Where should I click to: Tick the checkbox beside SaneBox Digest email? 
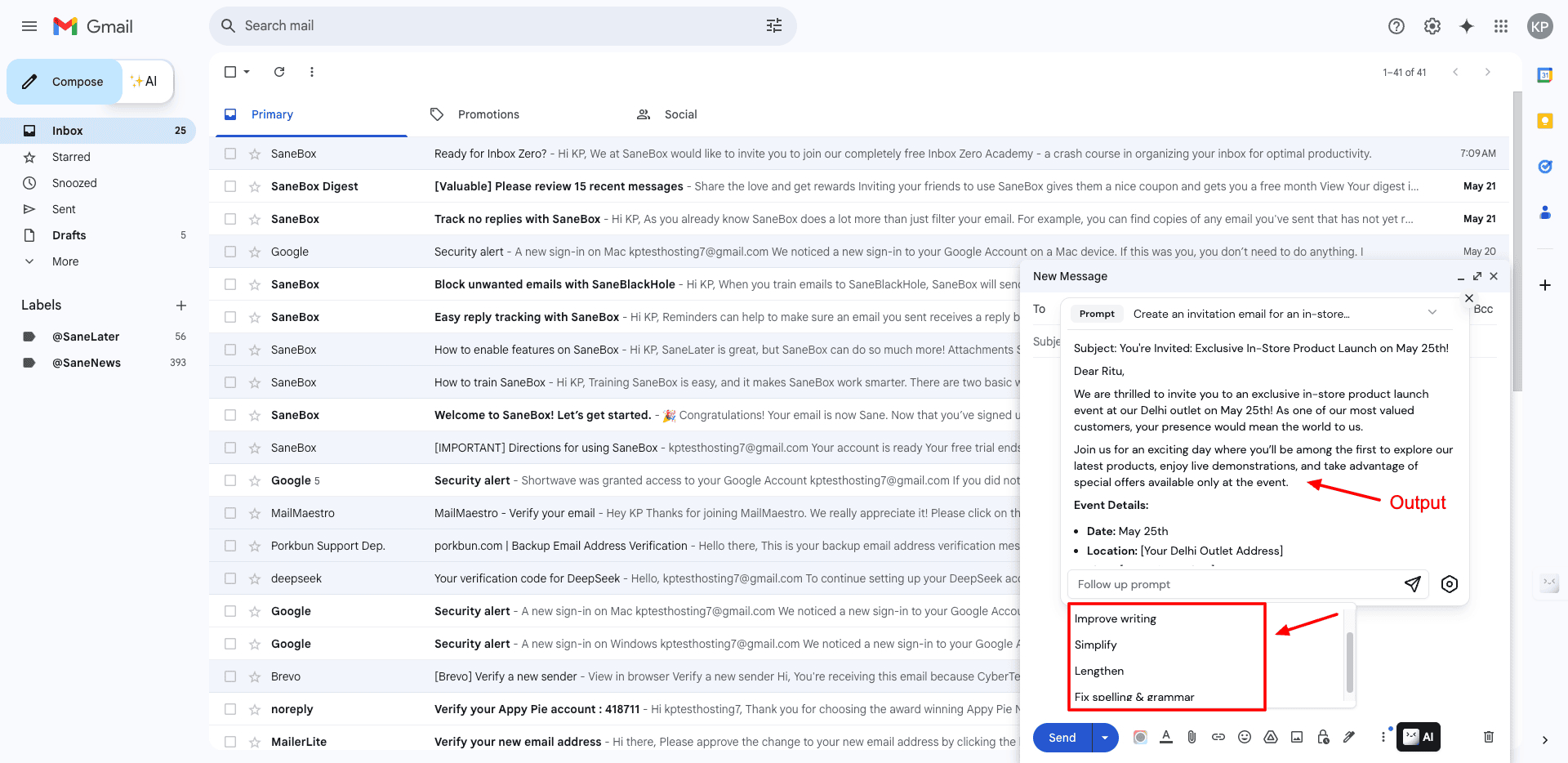(230, 186)
